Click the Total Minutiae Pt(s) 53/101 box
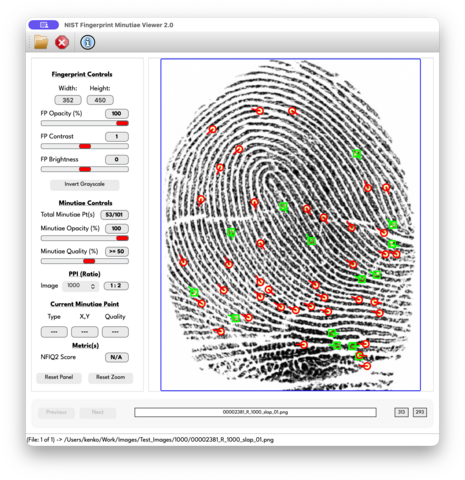This screenshot has height=480, width=465. point(114,215)
